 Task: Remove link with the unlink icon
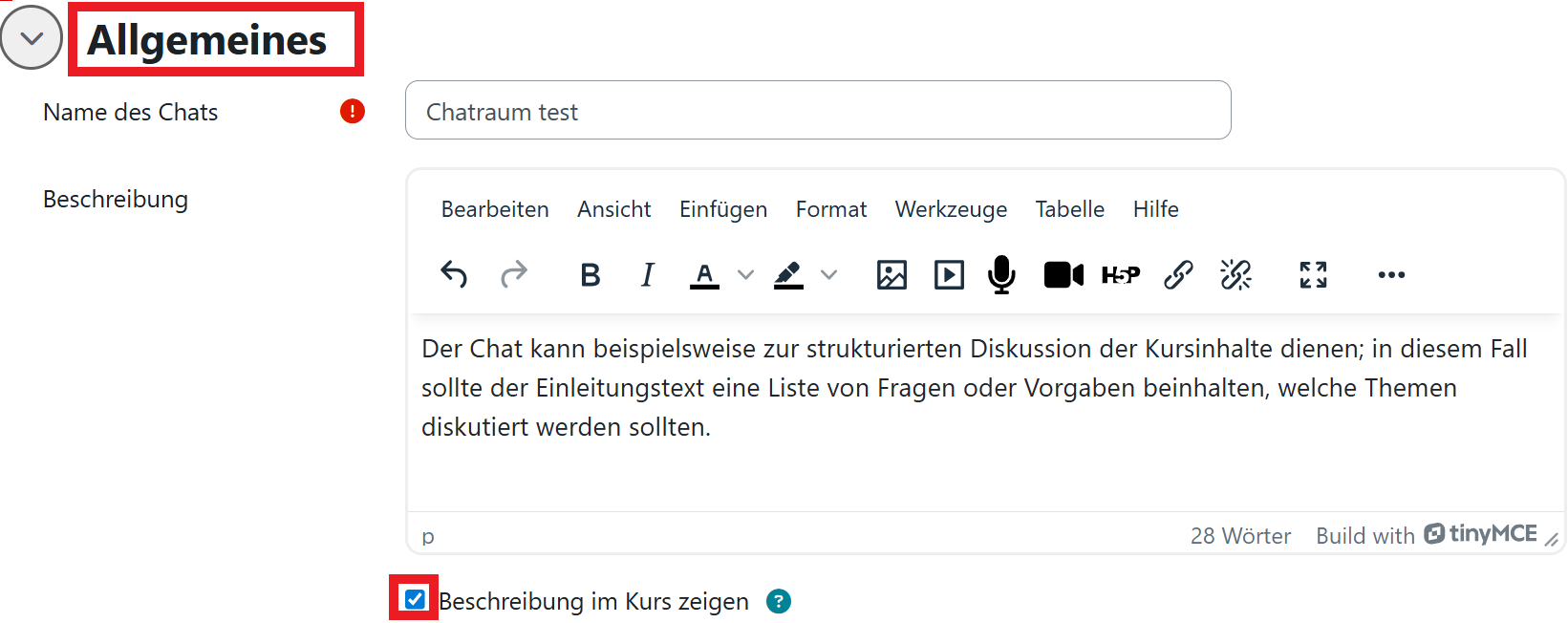[1235, 275]
